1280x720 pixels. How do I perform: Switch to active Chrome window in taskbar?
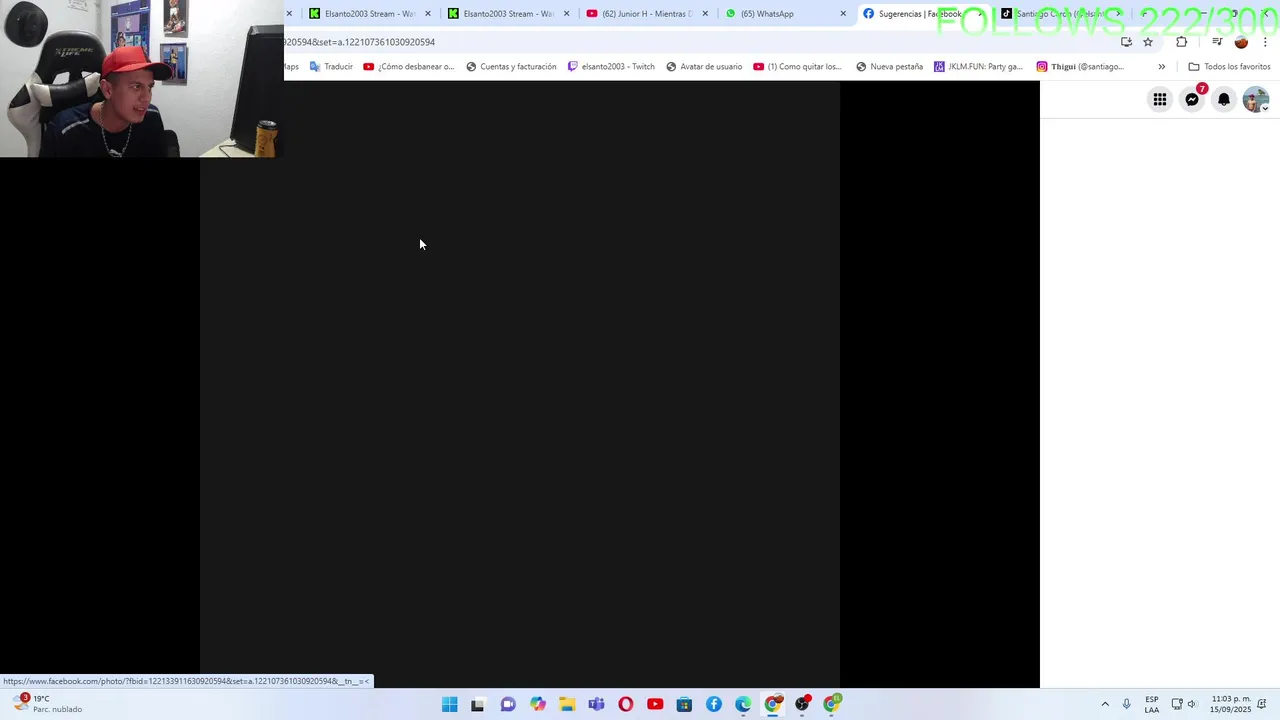coord(773,704)
